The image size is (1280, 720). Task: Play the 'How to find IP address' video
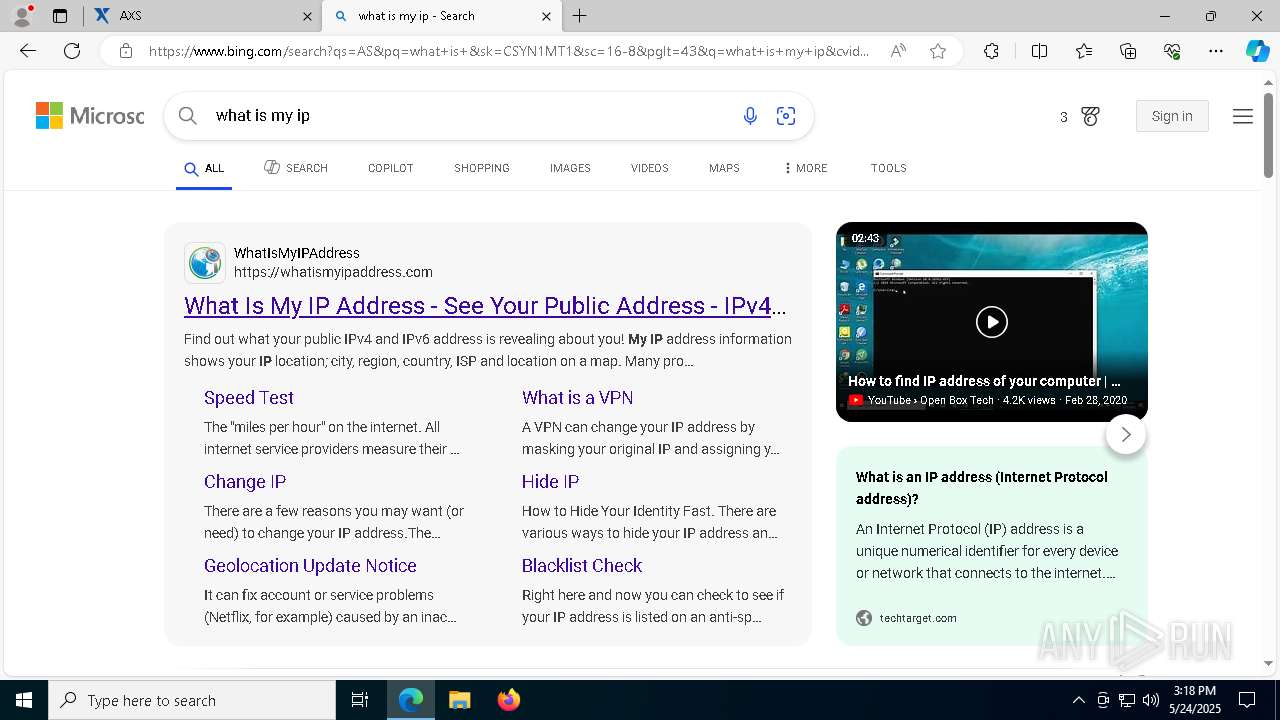(x=992, y=322)
